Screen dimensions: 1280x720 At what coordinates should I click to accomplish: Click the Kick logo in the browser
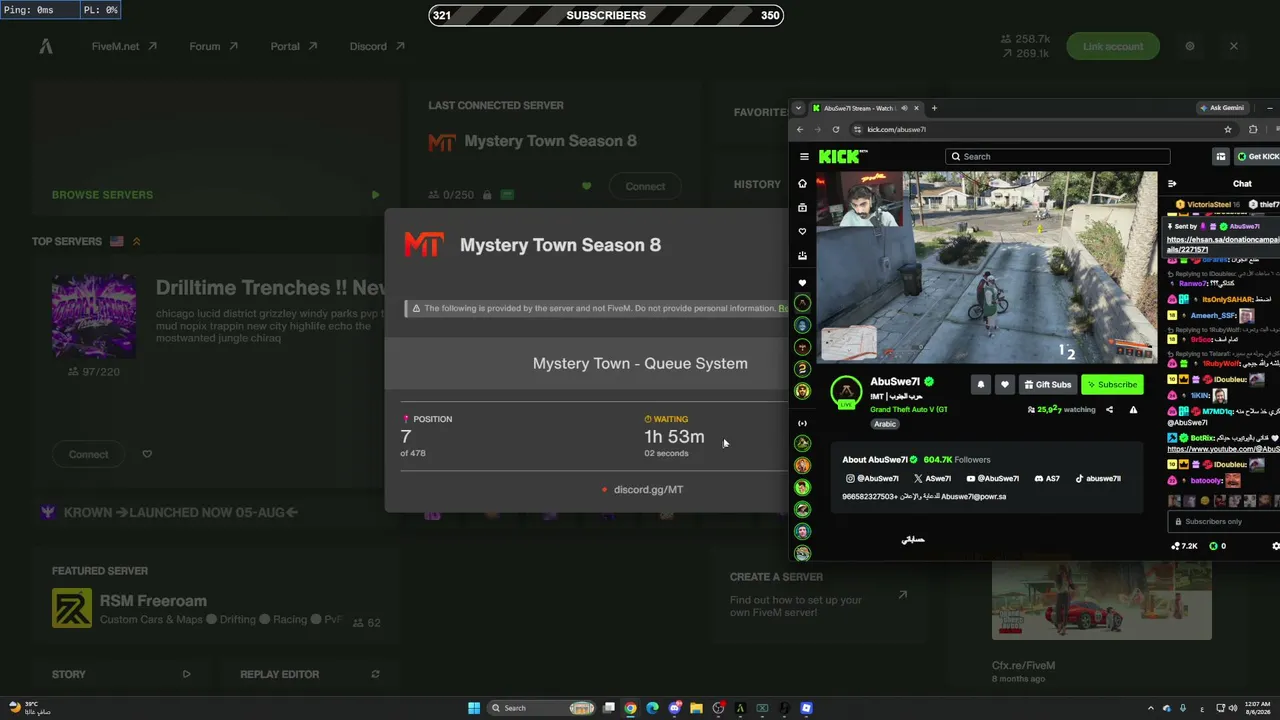pyautogui.click(x=843, y=156)
